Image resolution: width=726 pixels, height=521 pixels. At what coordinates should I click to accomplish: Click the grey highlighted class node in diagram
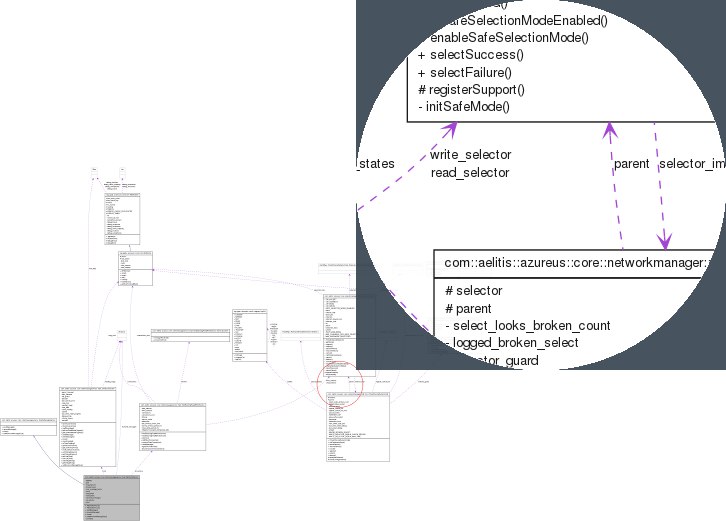tap(111, 498)
